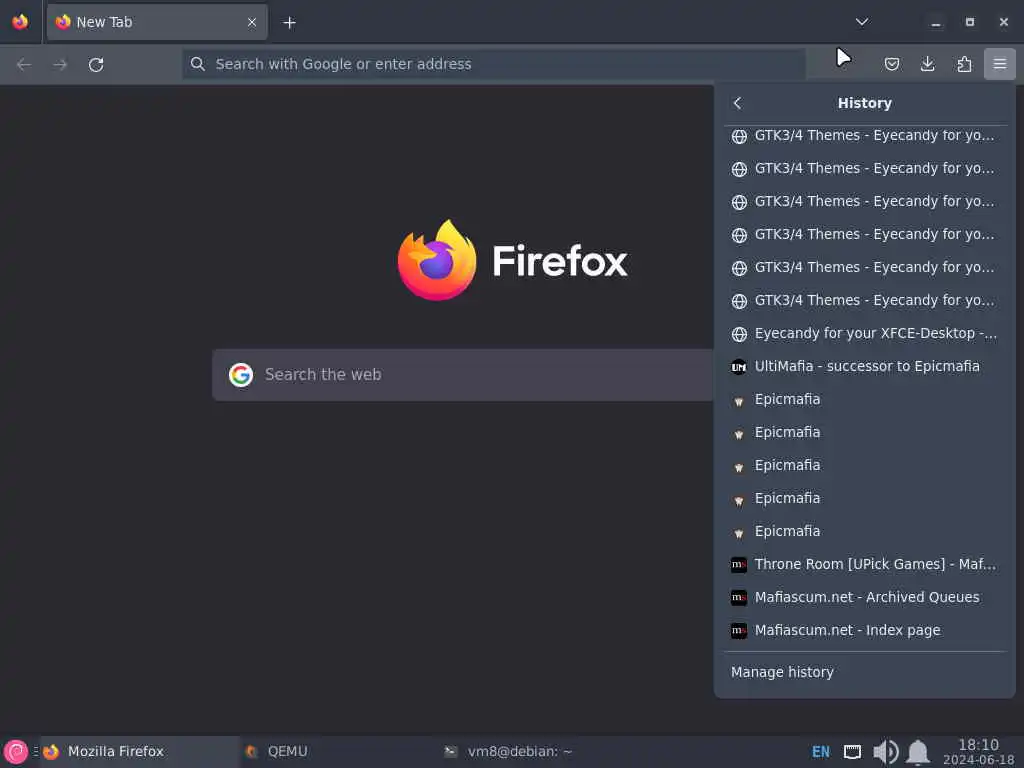Switch to Mozilla Firefox taskbar button

[140, 752]
